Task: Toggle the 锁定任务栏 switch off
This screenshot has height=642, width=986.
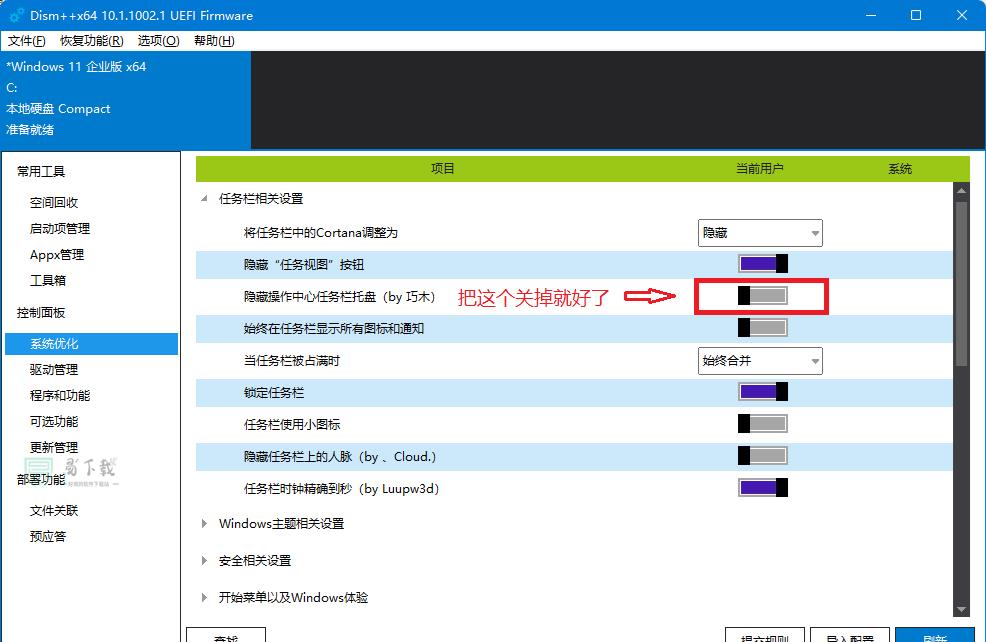Action: (x=761, y=391)
